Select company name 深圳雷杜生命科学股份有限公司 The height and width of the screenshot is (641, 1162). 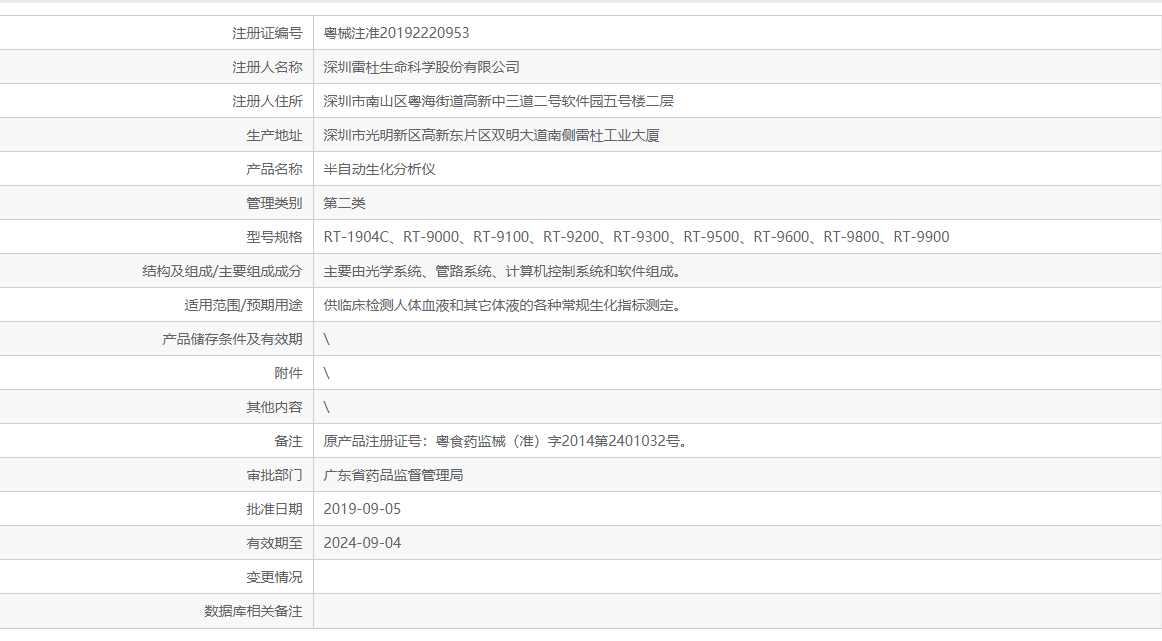coord(421,67)
